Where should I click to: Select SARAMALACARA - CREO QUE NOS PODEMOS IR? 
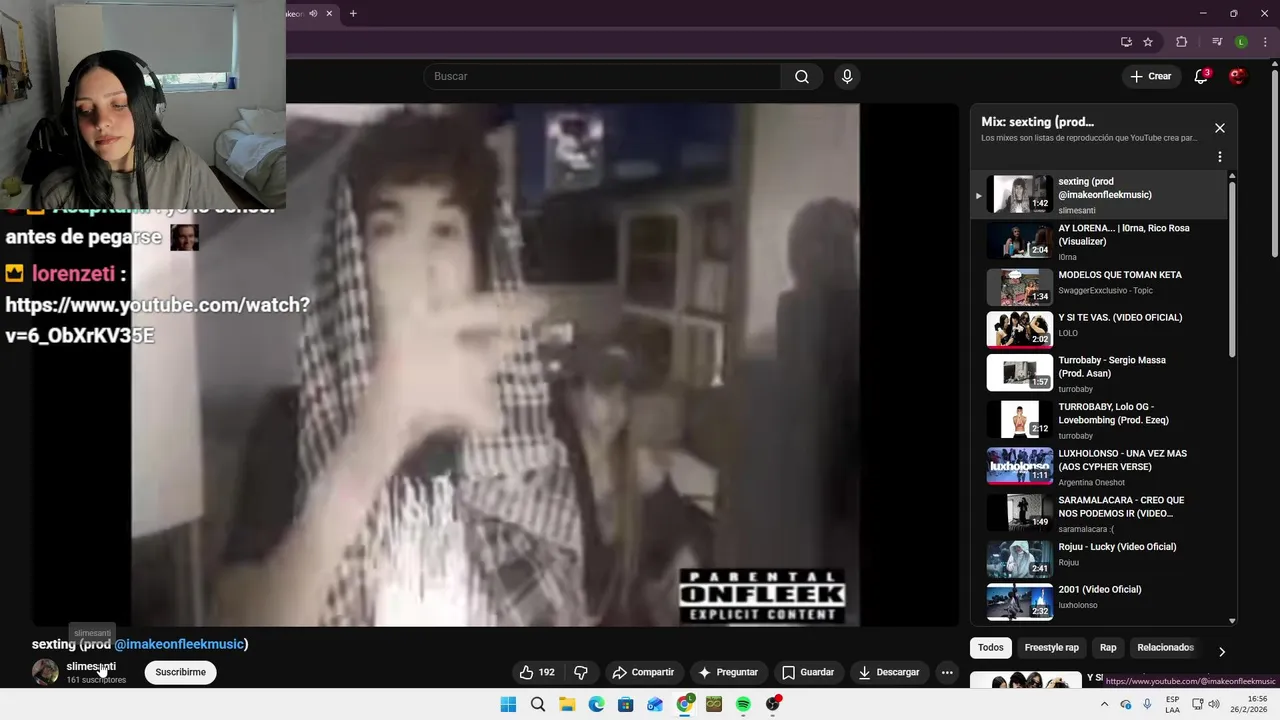tap(1100, 513)
